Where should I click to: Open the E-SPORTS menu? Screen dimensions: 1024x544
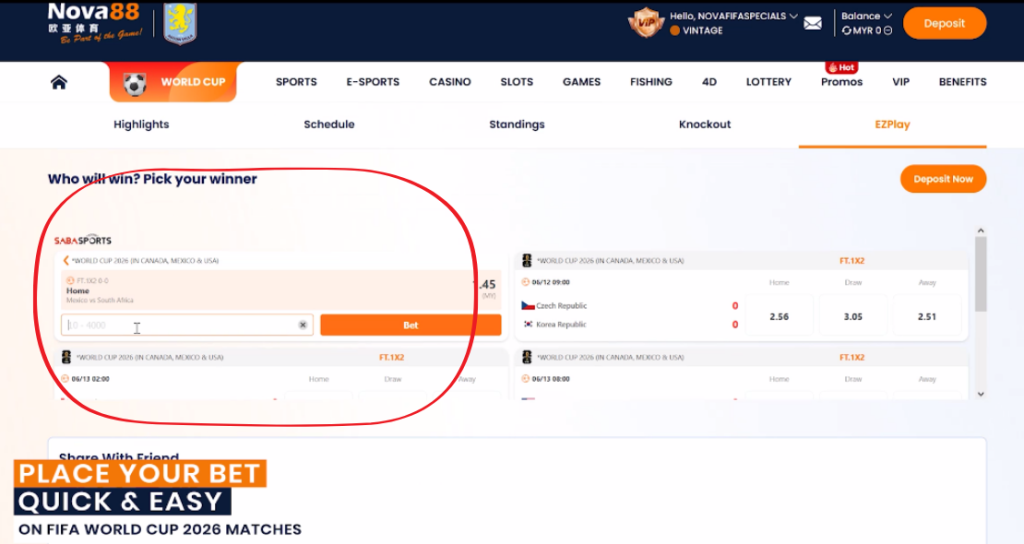373,82
